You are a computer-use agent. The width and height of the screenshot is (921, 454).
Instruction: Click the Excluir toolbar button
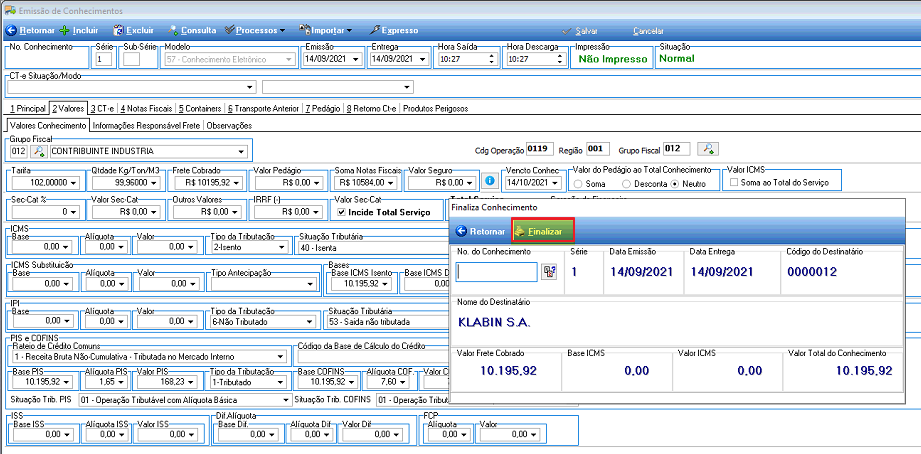click(x=133, y=30)
